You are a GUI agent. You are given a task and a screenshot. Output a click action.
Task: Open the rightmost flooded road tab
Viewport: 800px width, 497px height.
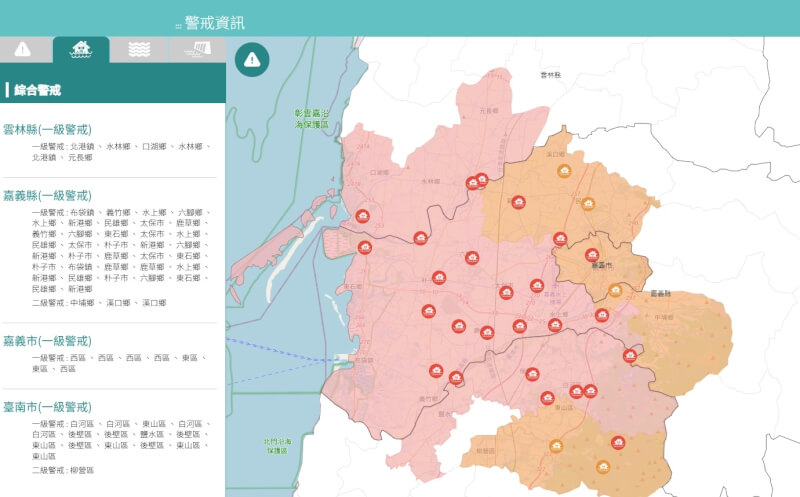click(197, 49)
